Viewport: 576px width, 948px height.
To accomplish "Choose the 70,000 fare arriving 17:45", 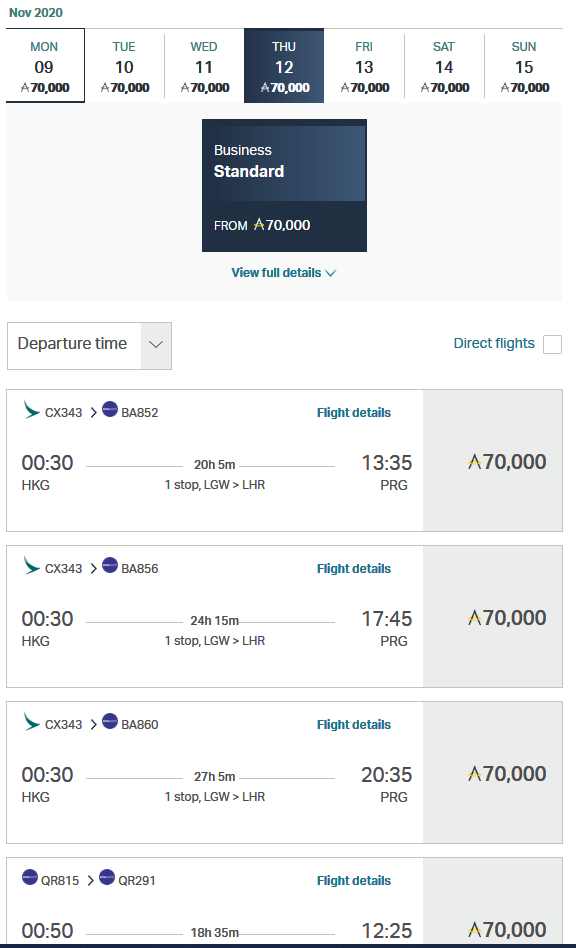I will click(x=493, y=617).
